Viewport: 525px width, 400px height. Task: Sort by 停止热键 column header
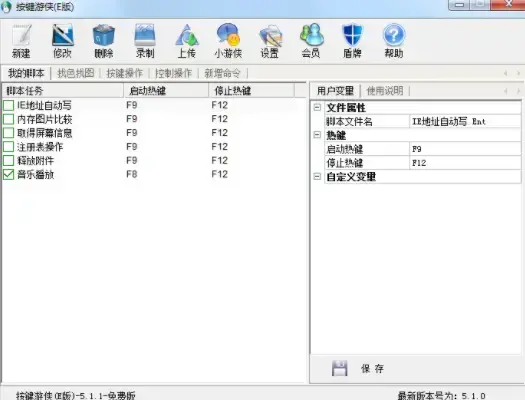point(251,91)
